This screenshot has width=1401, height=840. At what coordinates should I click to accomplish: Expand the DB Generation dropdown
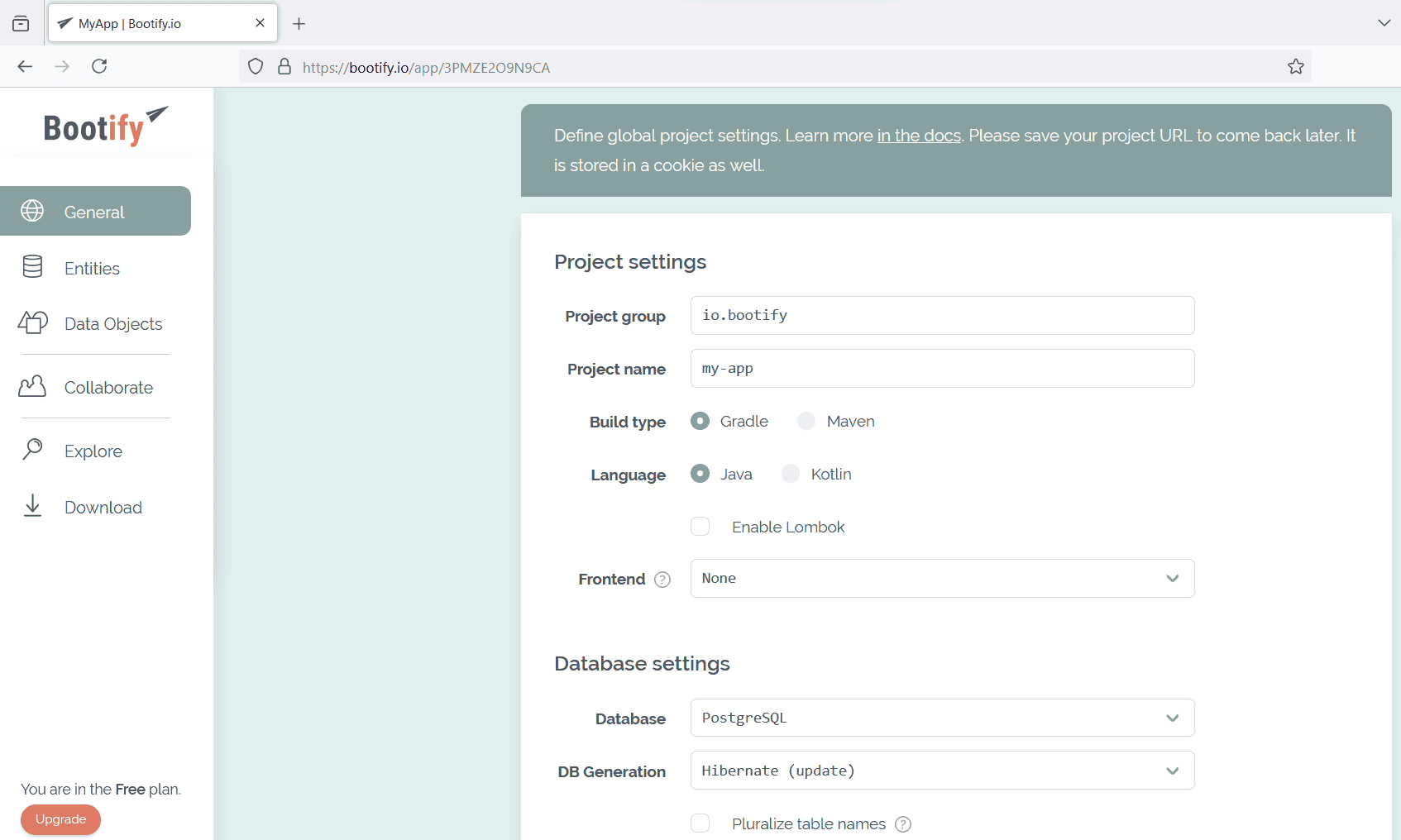point(942,771)
